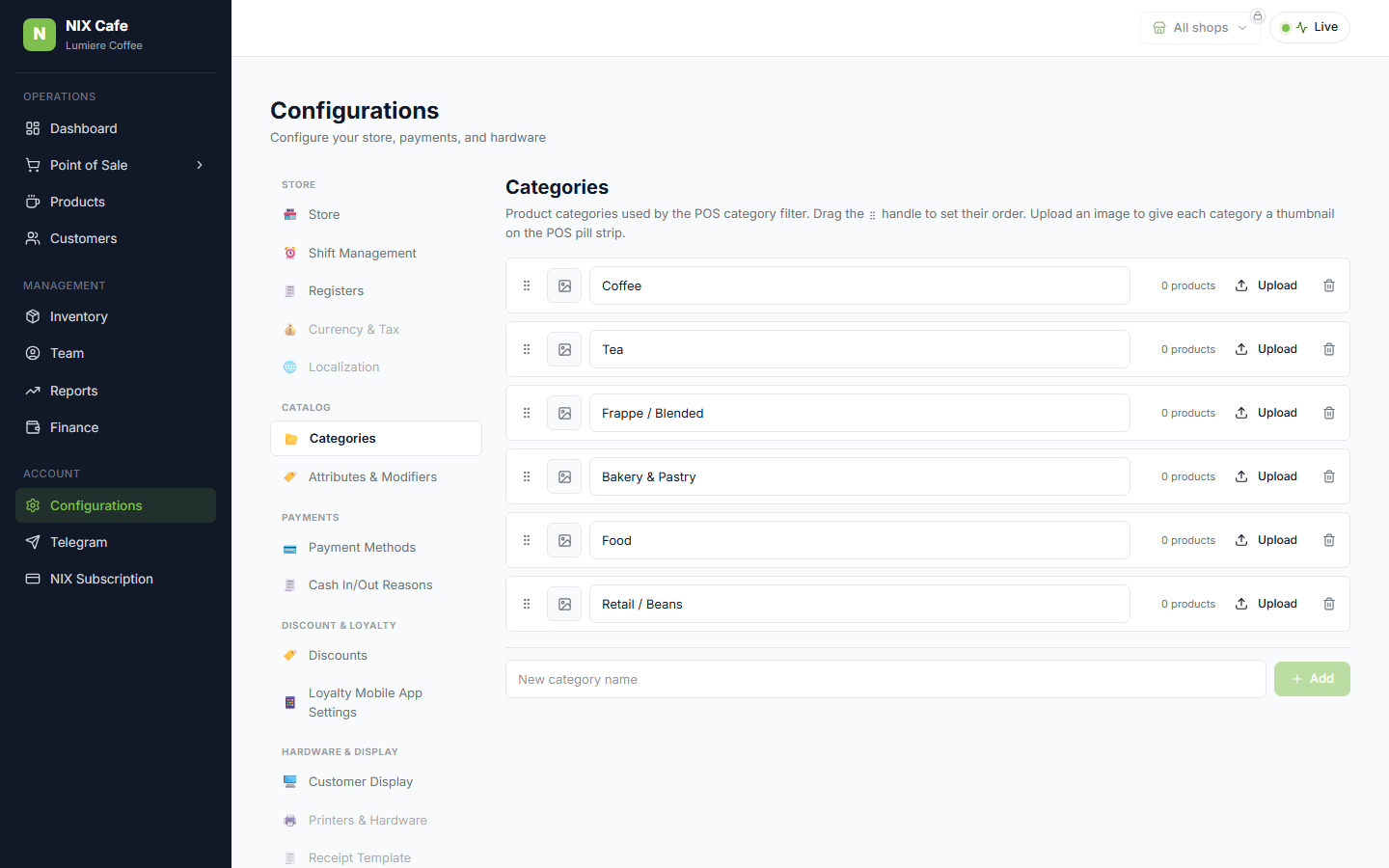Click the Coffee image placeholder thumbnail
Image resolution: width=1389 pixels, height=868 pixels.
tap(564, 285)
